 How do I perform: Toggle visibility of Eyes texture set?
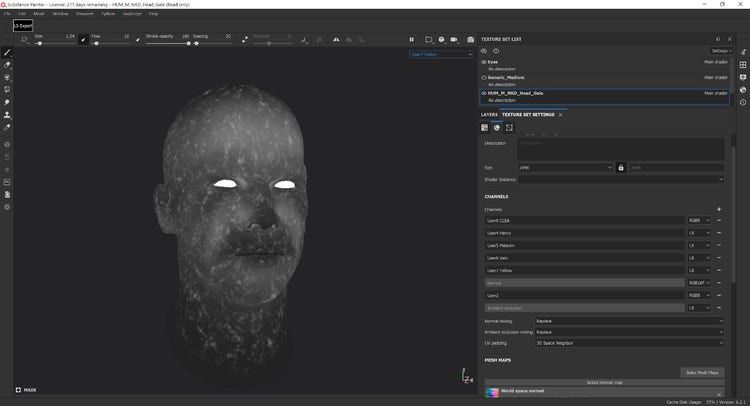click(x=484, y=62)
